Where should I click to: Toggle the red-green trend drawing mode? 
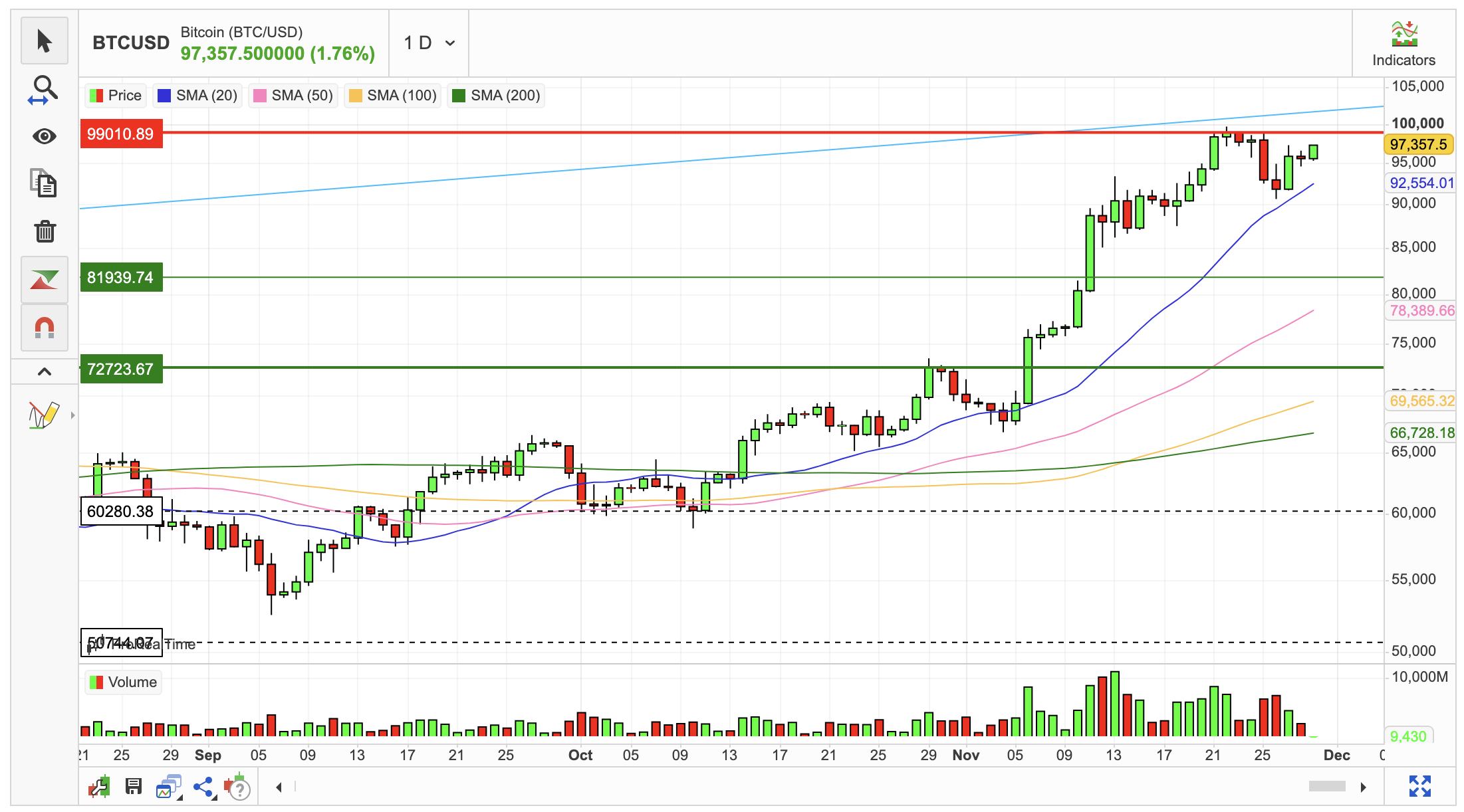tap(45, 280)
